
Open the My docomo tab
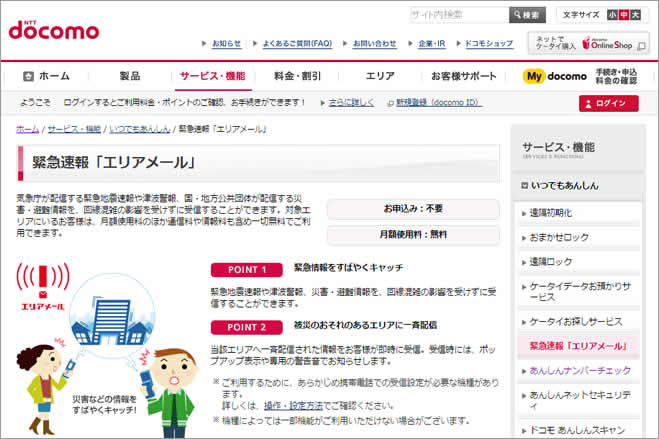coord(580,76)
